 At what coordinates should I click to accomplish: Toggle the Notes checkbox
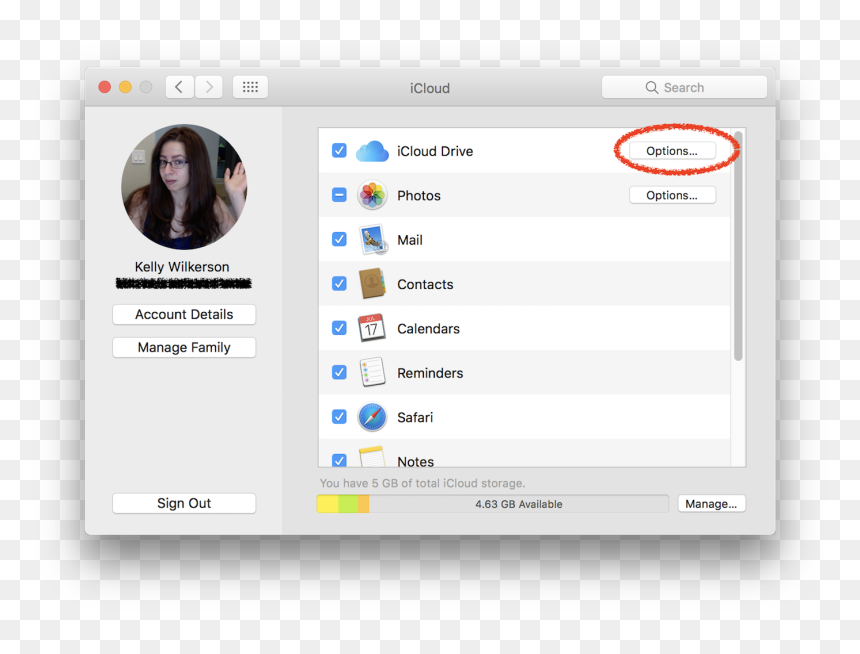coord(339,460)
